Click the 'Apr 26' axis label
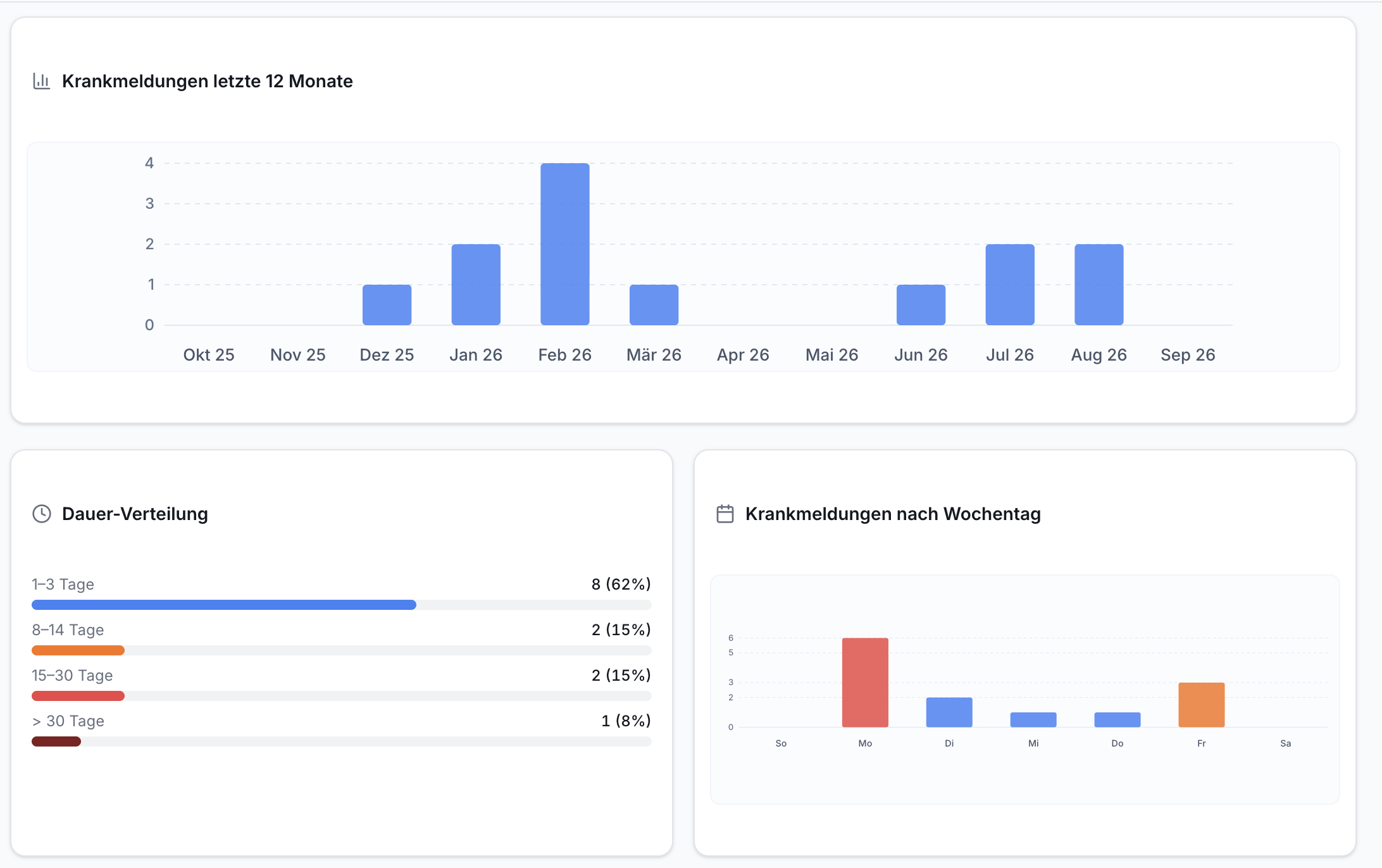The width and height of the screenshot is (1382, 868). pyautogui.click(x=743, y=355)
